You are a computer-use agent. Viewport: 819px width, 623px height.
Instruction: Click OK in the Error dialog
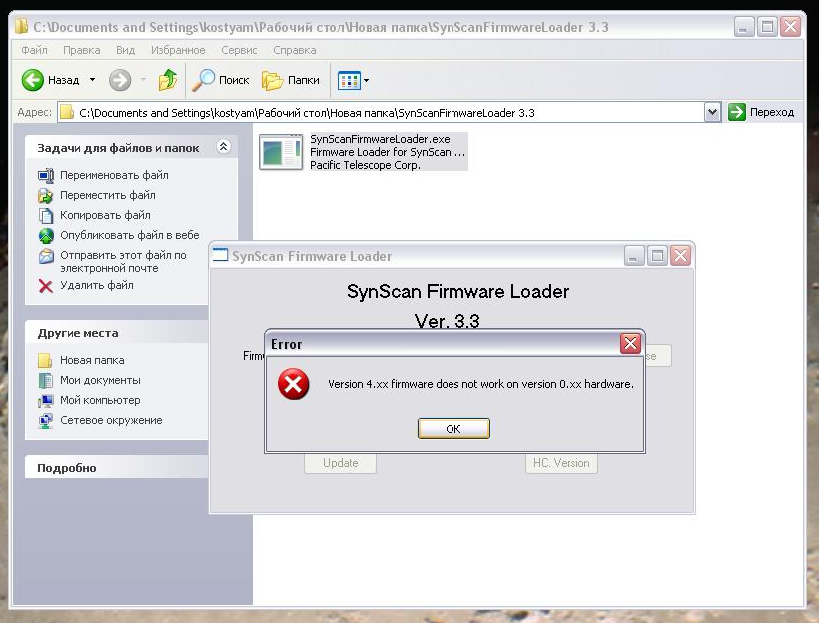(x=453, y=429)
